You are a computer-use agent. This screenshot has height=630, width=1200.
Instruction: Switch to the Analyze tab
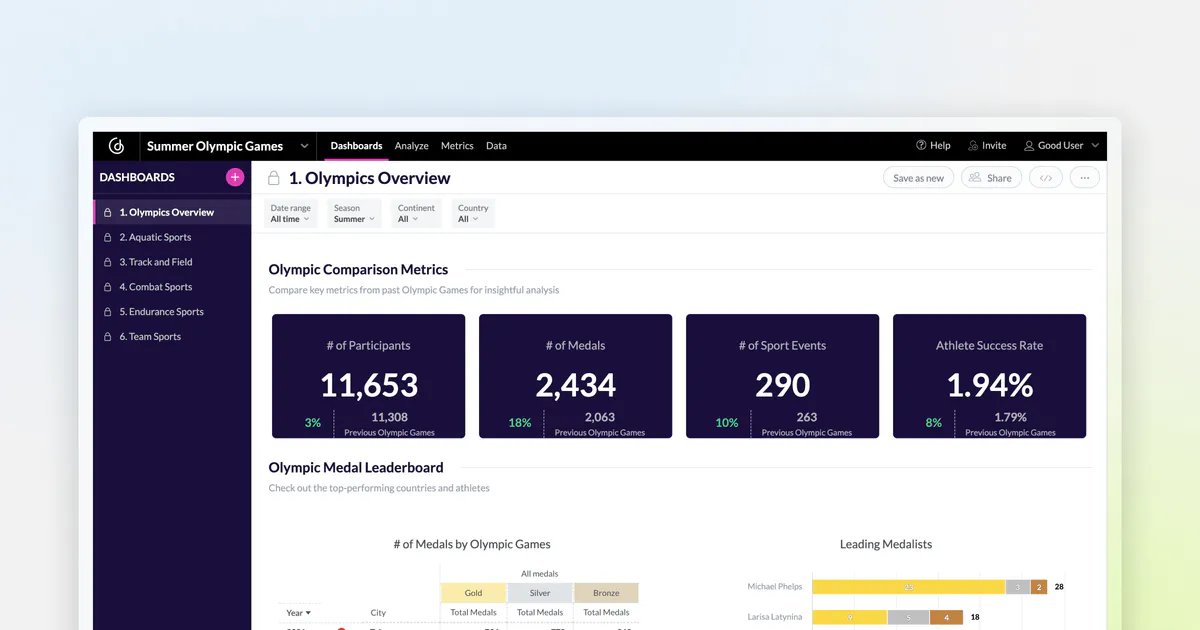[411, 146]
